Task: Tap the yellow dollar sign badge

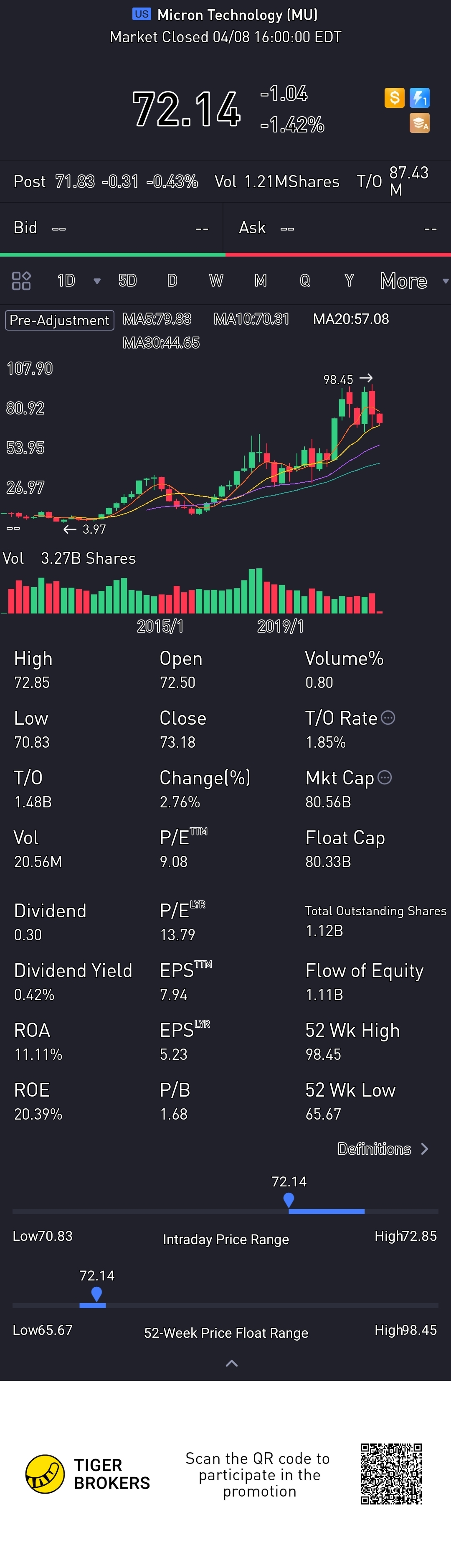Action: [394, 97]
